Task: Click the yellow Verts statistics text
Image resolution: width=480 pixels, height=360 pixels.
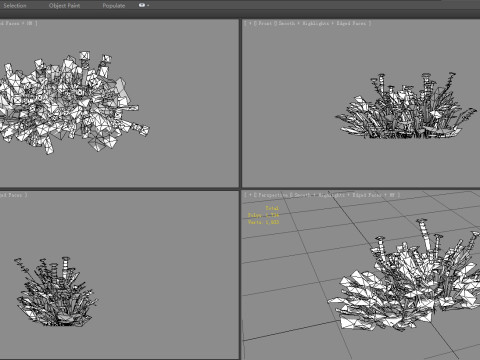Action: tap(263, 222)
